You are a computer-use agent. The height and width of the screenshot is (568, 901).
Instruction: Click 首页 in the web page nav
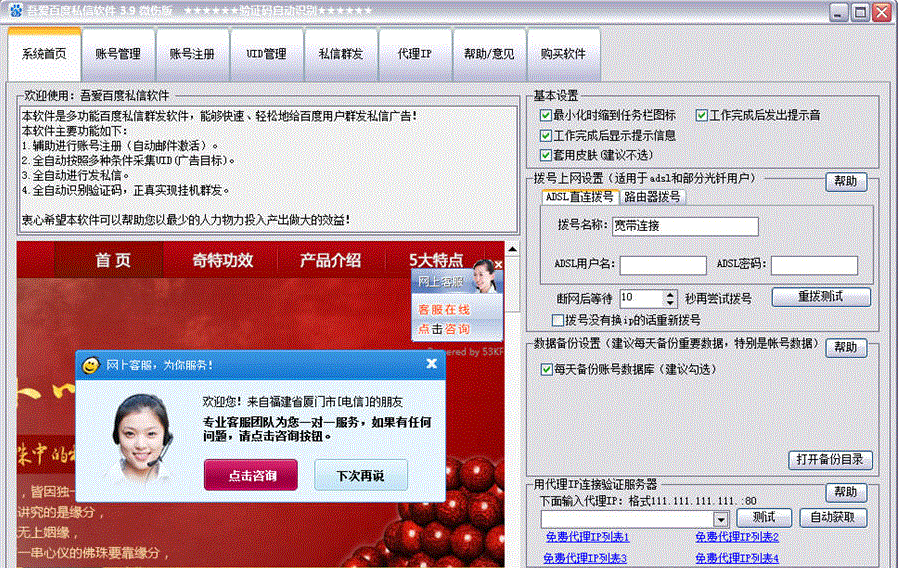[x=113, y=260]
